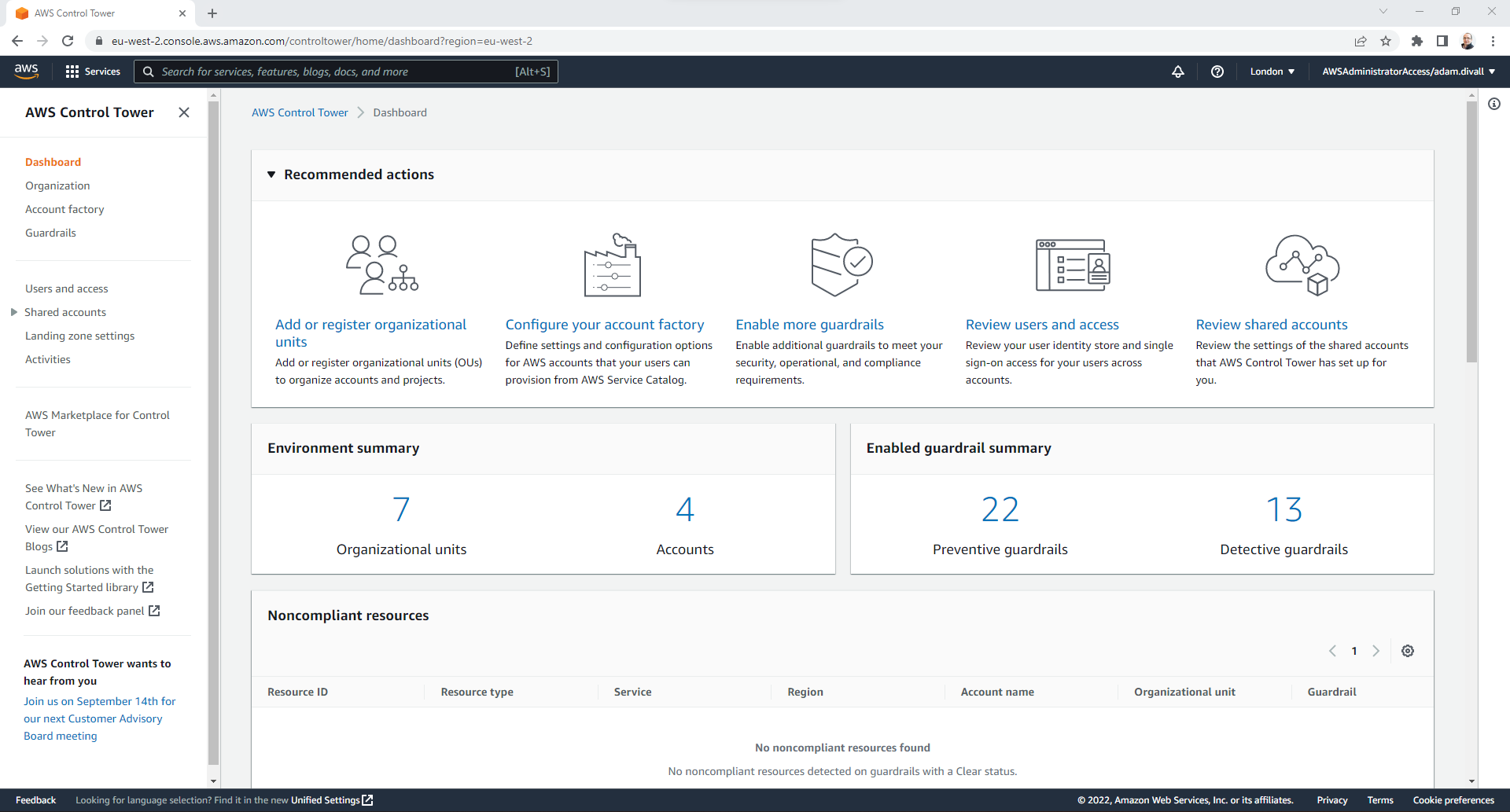Open the Services menu
1510x812 pixels.
pos(92,72)
